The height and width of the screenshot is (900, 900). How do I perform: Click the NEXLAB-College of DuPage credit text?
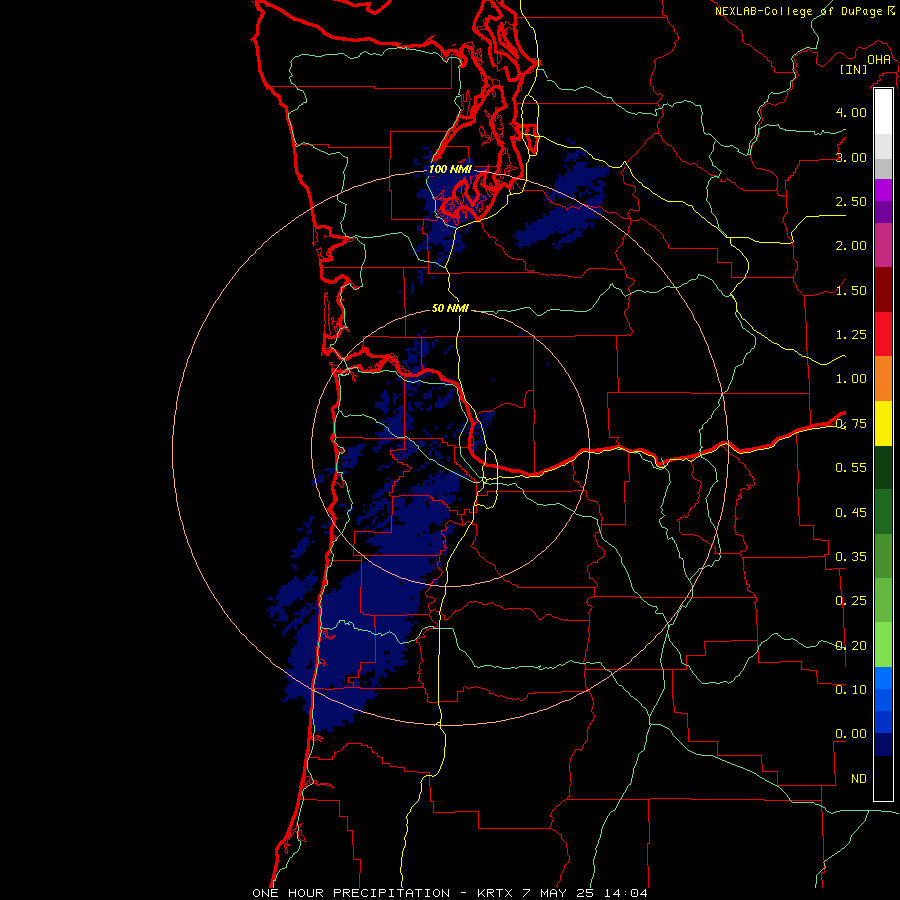tap(798, 11)
